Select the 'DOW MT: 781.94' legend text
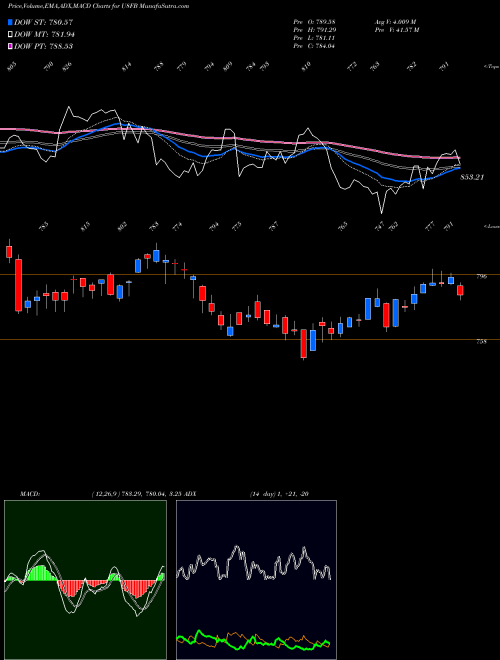Screen dimensions: 500x660 pos(44,34)
